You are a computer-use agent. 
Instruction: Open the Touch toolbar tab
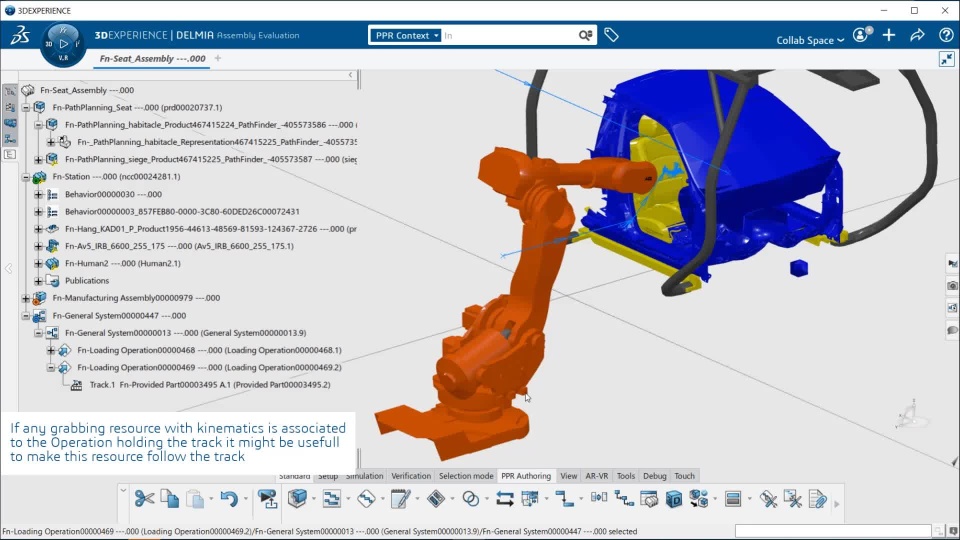pos(684,476)
